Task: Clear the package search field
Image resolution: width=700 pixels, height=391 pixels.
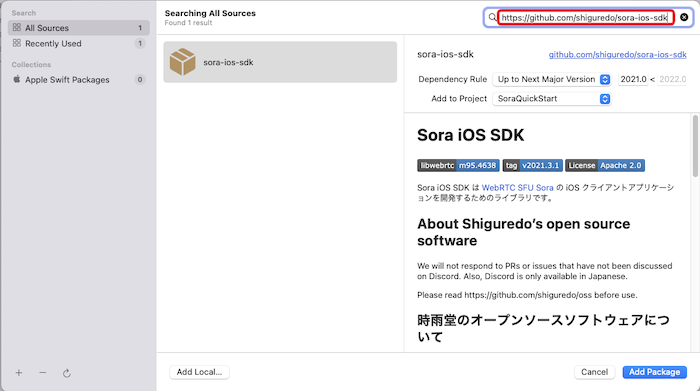Action: [684, 17]
